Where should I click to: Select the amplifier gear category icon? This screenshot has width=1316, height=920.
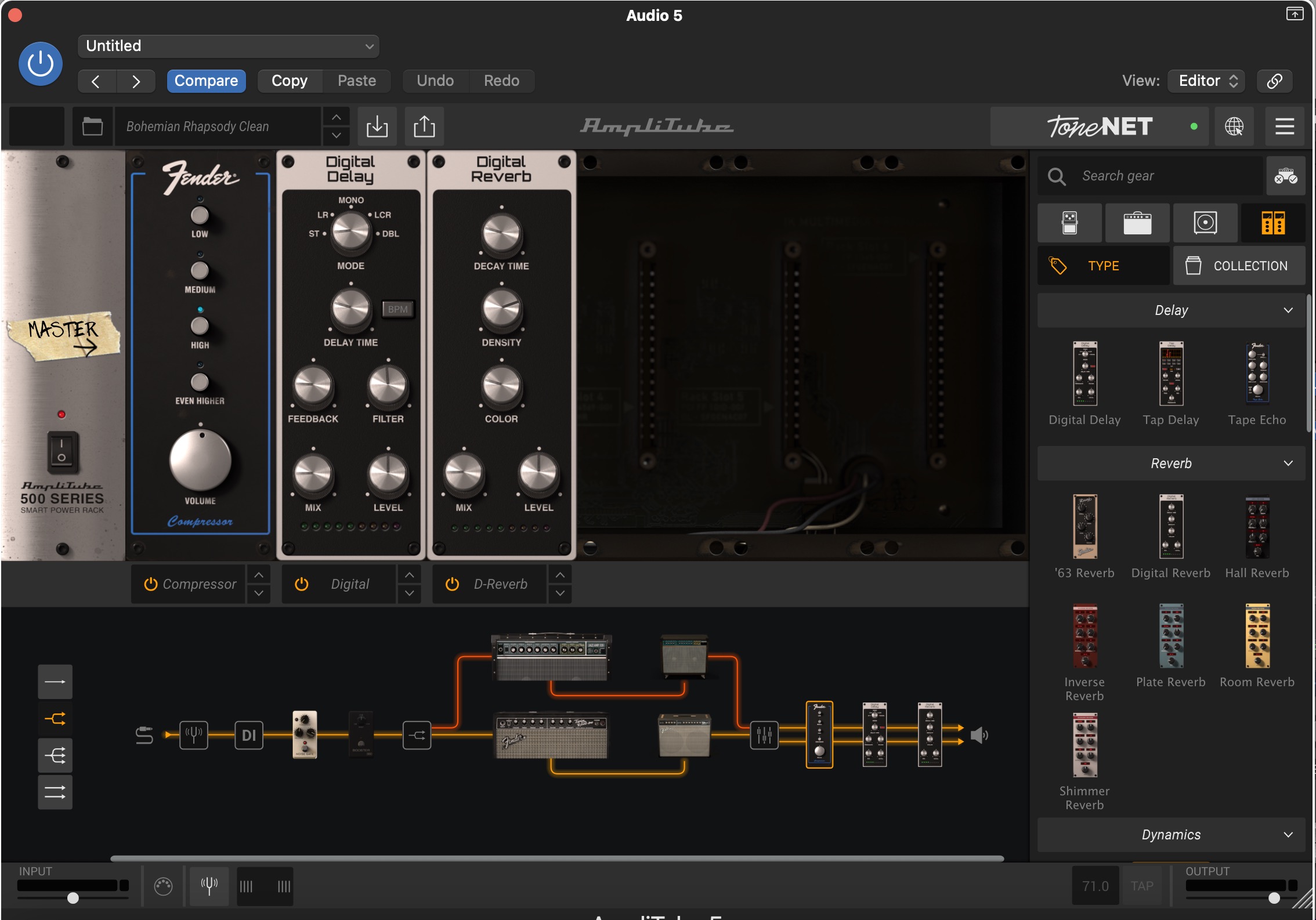click(1137, 223)
